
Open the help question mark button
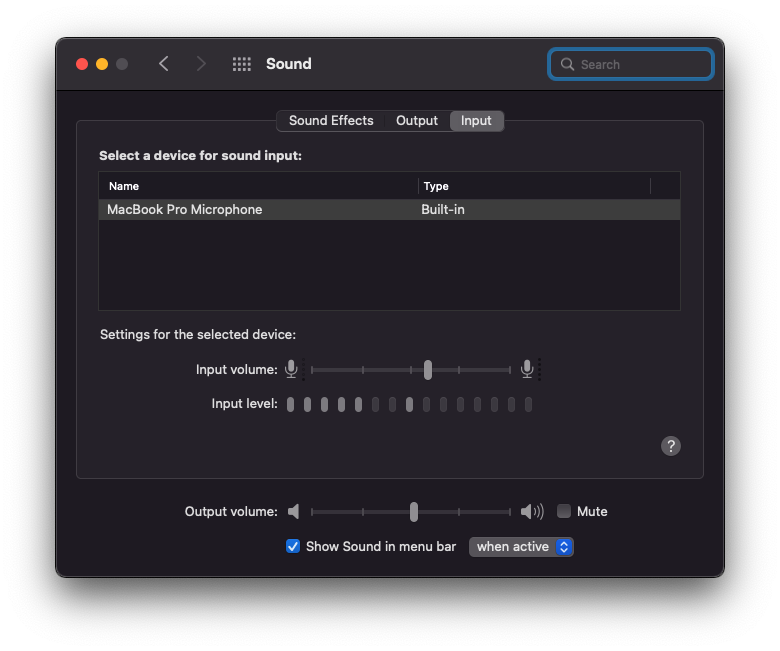[x=671, y=446]
